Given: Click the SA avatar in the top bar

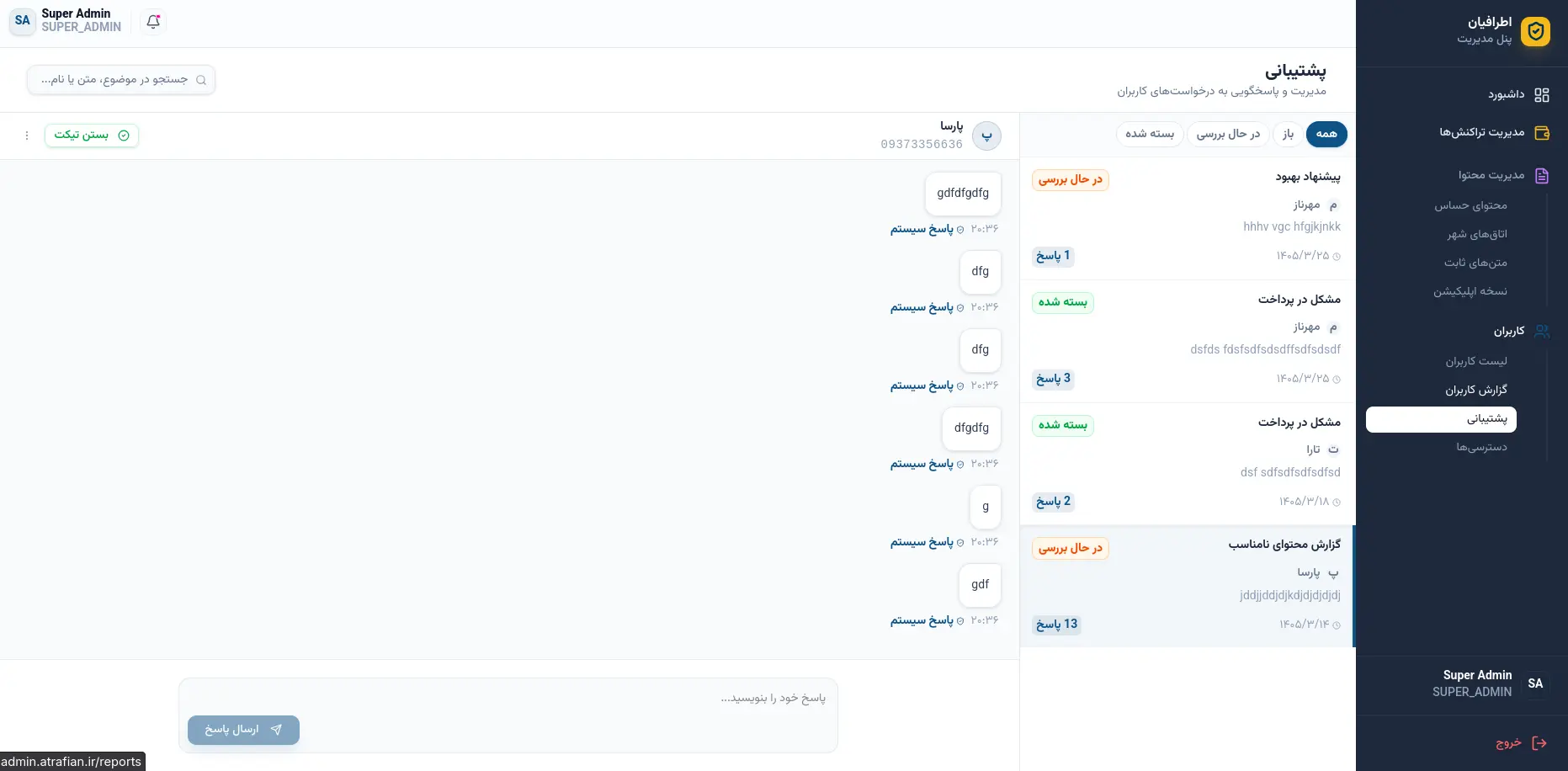Looking at the screenshot, I should coord(23,21).
